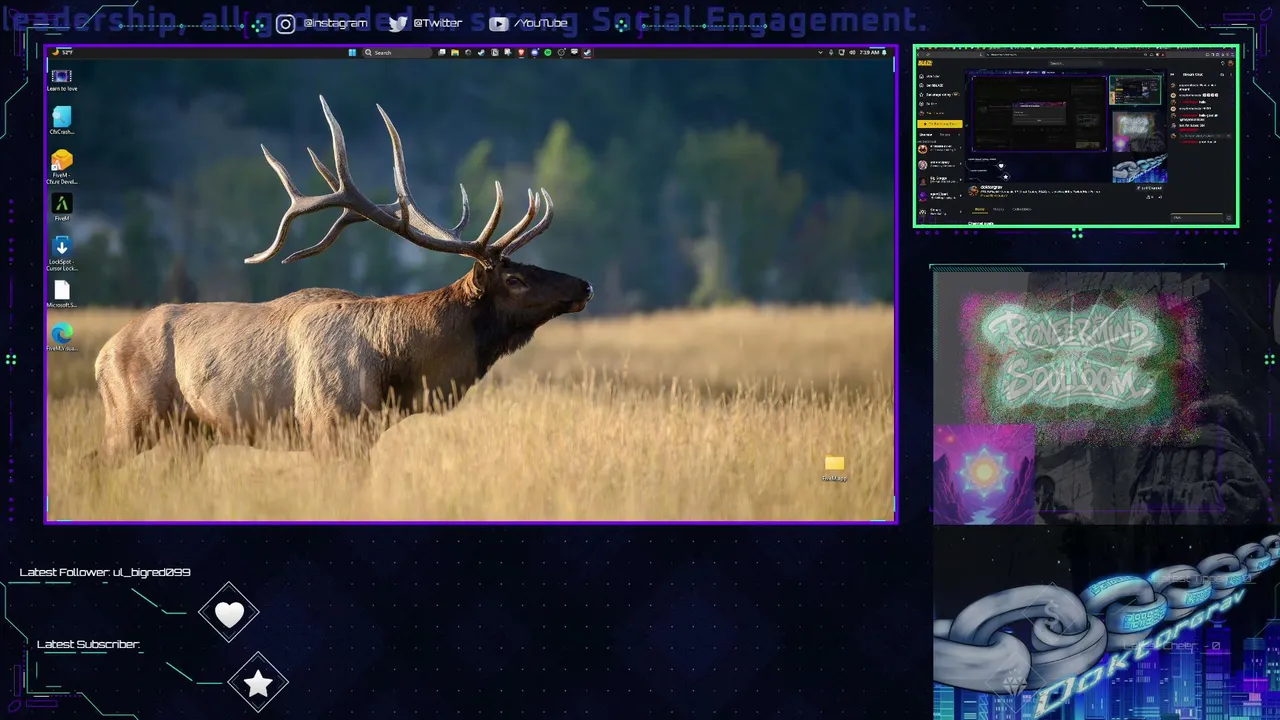Launch Brave browser from the taskbar
The image size is (1280, 720).
click(521, 53)
